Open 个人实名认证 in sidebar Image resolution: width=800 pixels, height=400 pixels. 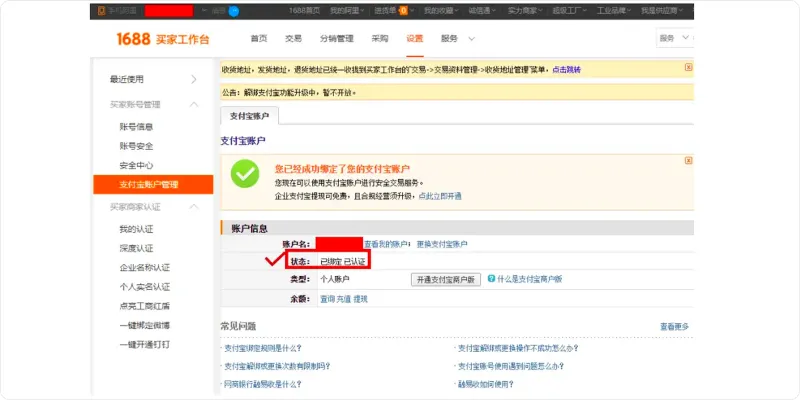(x=144, y=287)
